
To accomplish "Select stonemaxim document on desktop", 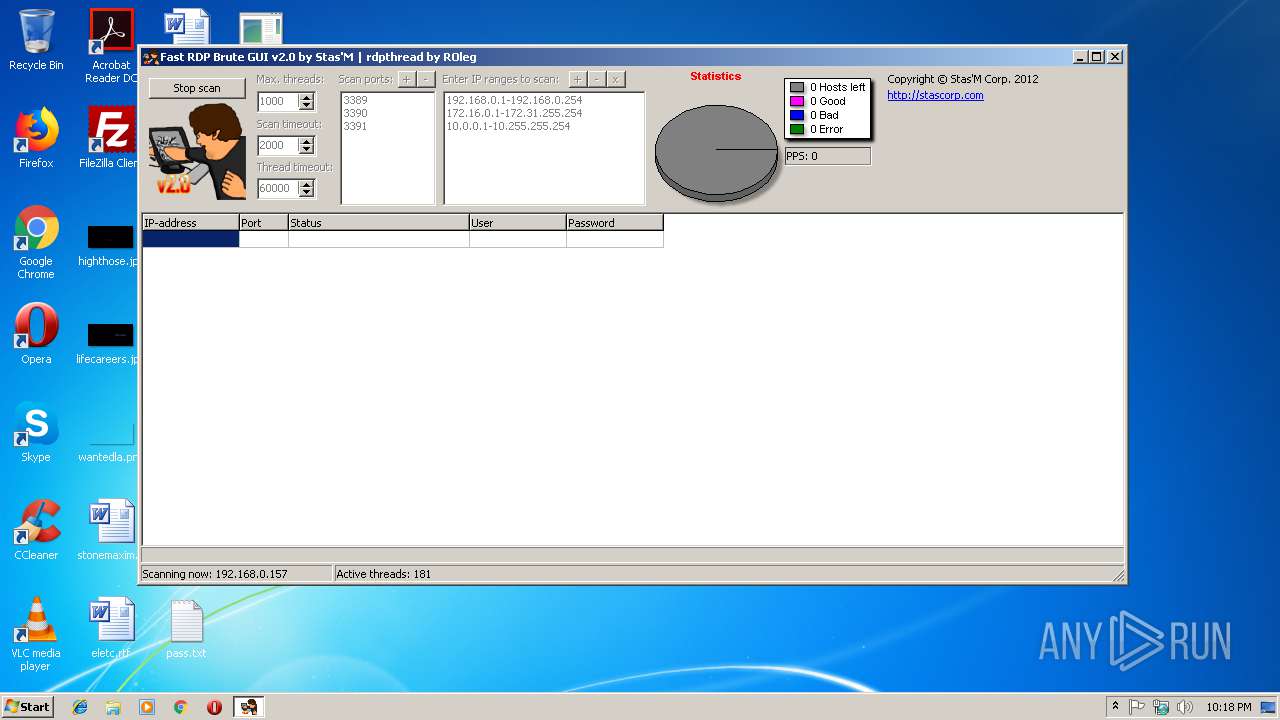I will click(110, 530).
